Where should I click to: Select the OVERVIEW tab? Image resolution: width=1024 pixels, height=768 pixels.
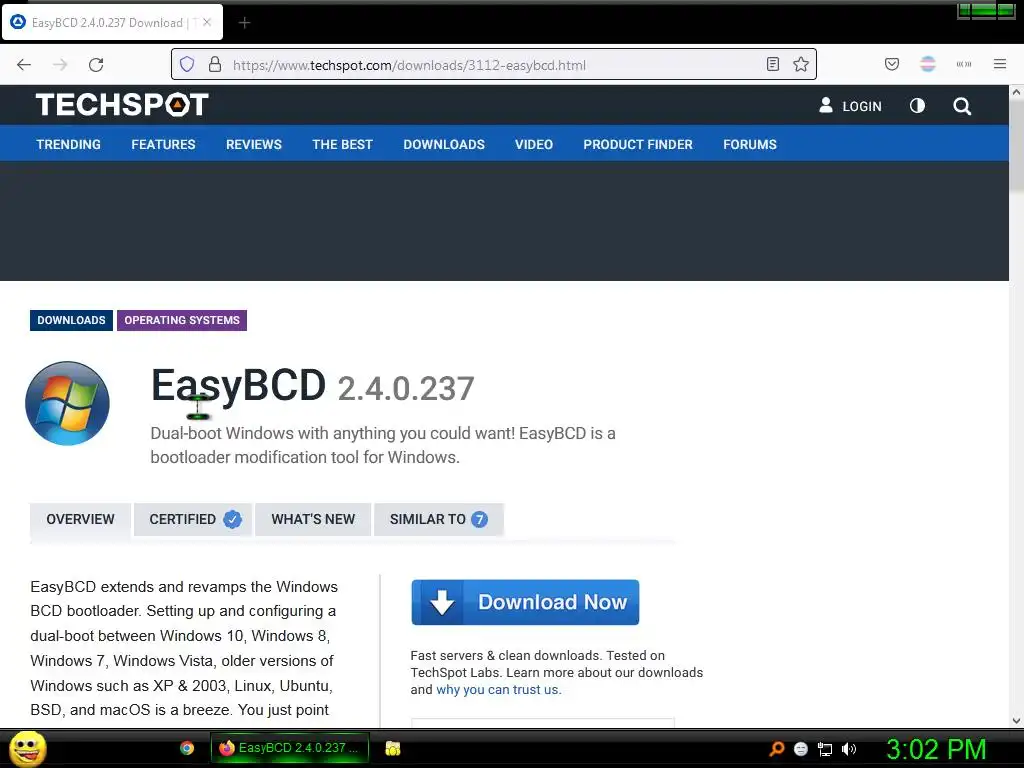(80, 519)
